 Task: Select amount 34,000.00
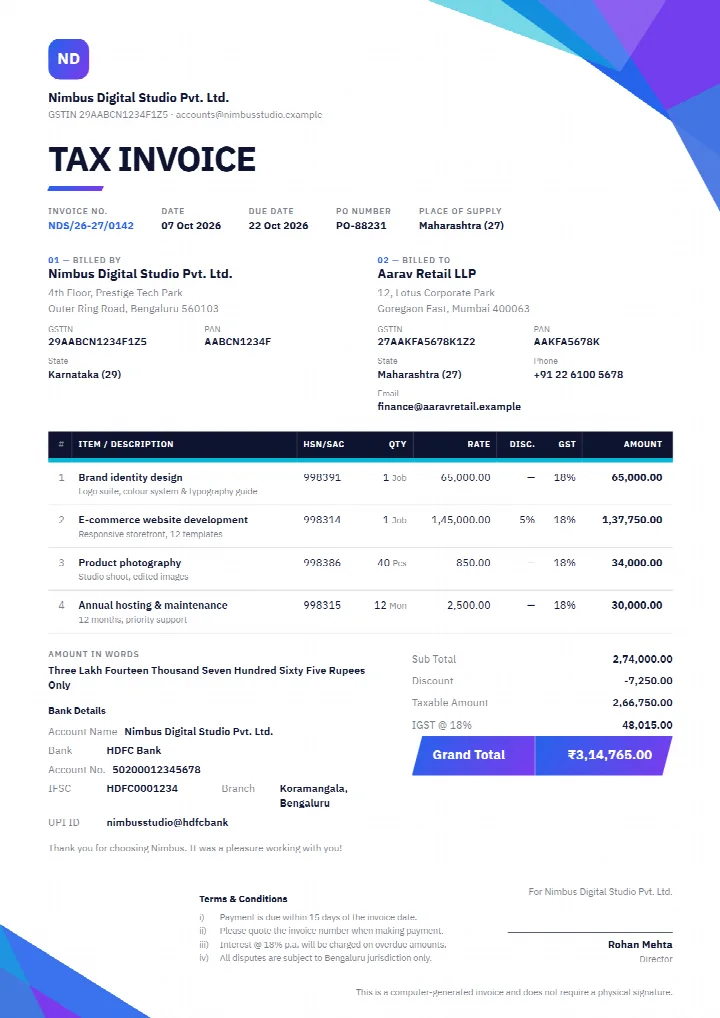(637, 563)
